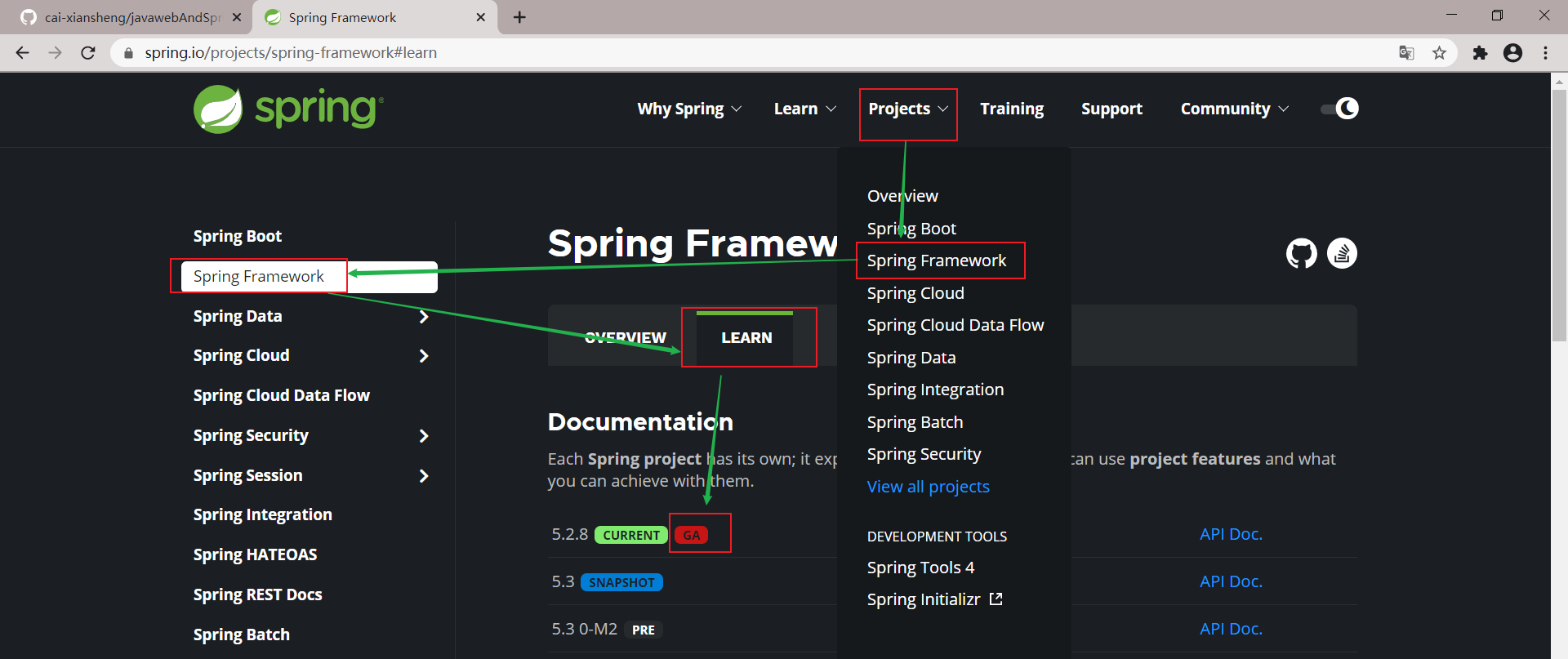Expand the Learn menu
1568x659 pixels.
(805, 109)
